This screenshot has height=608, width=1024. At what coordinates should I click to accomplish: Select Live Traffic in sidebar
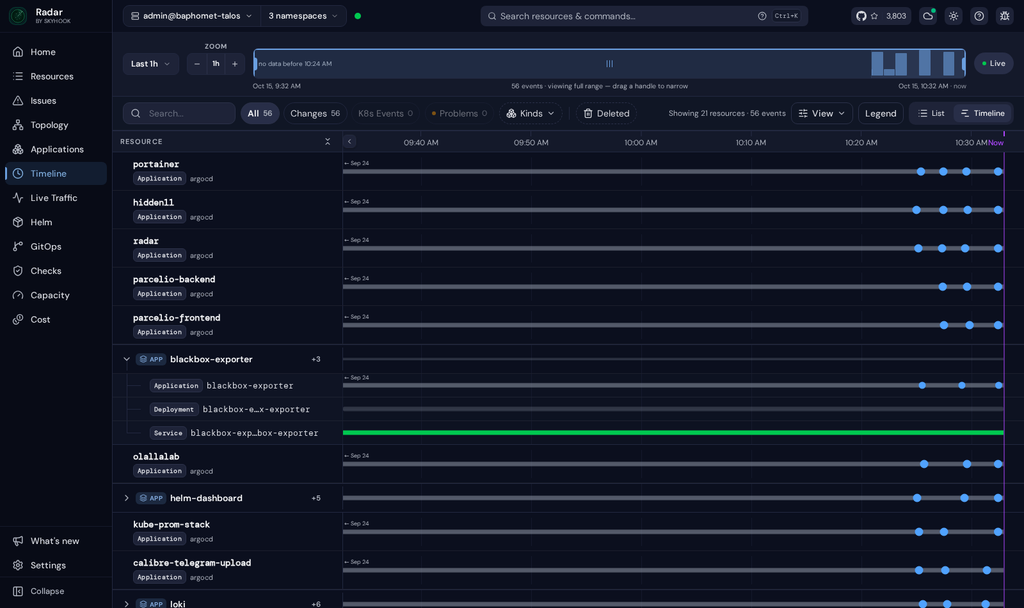[x=56, y=198]
